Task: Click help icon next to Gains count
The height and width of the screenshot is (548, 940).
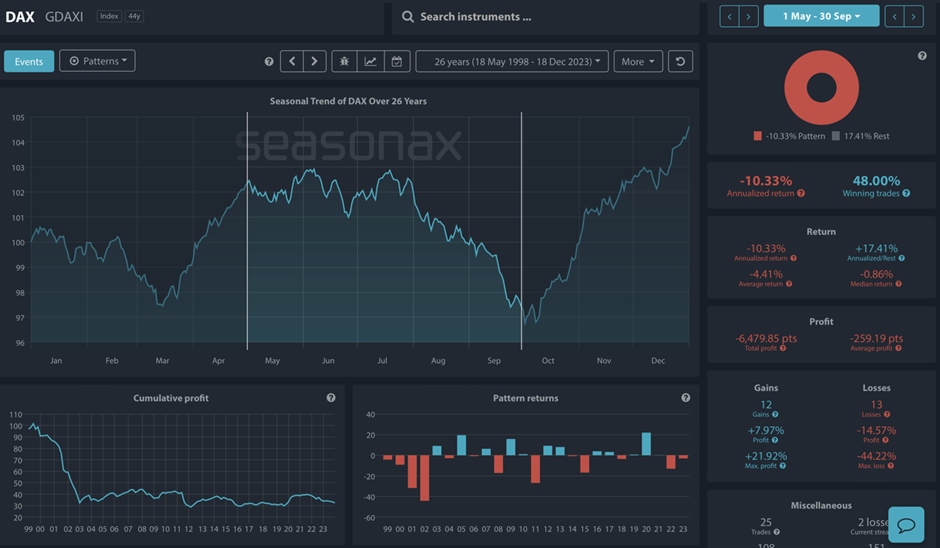Action: point(775,414)
